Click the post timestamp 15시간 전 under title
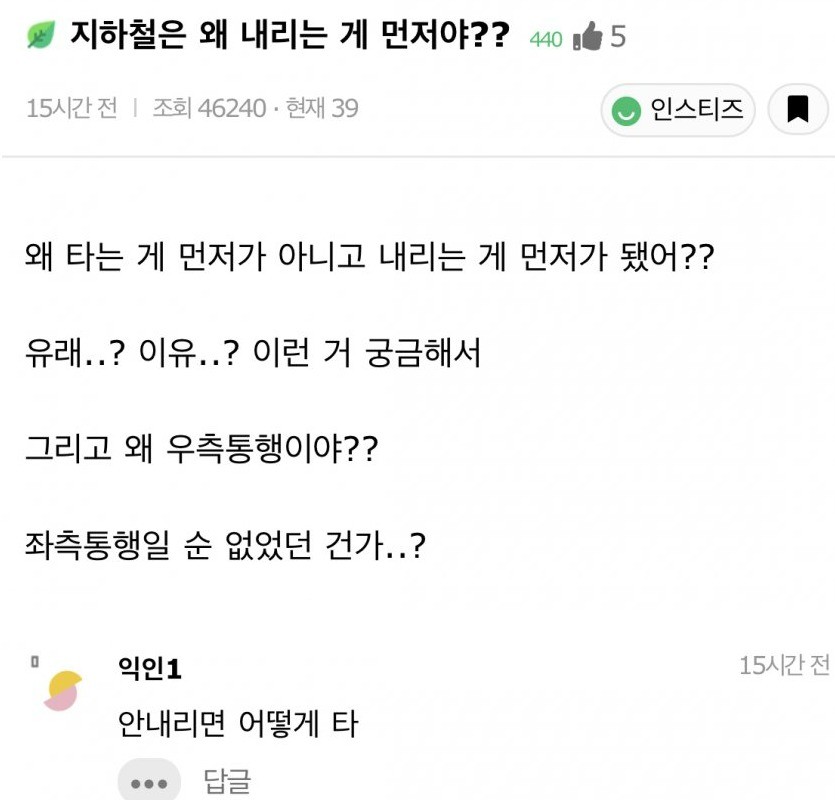The height and width of the screenshot is (800, 835). 71,108
